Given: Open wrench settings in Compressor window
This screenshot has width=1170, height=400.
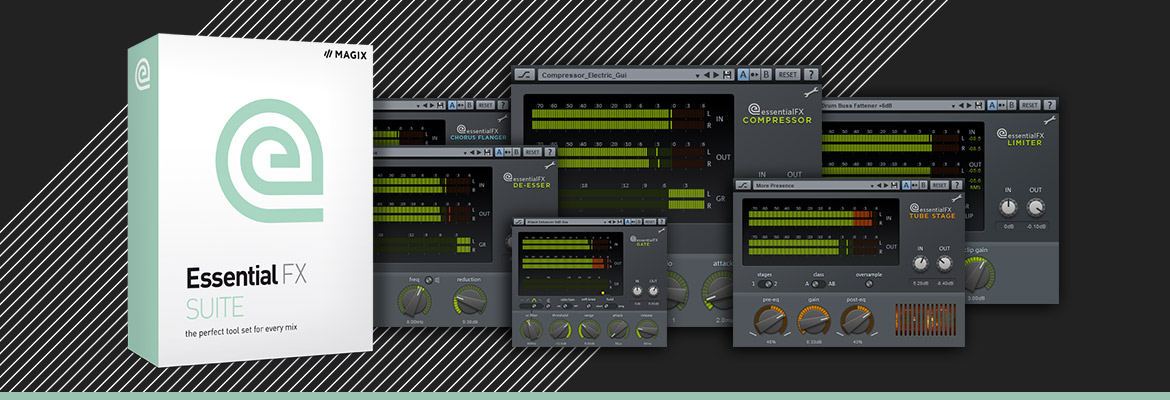Looking at the screenshot, I should tap(811, 93).
